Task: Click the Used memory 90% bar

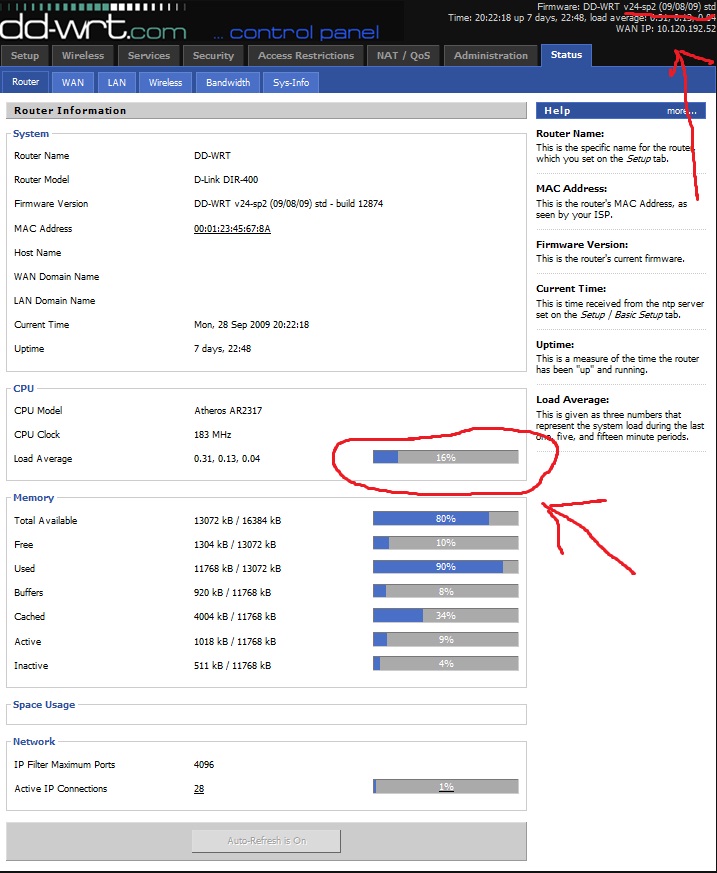Action: click(445, 566)
